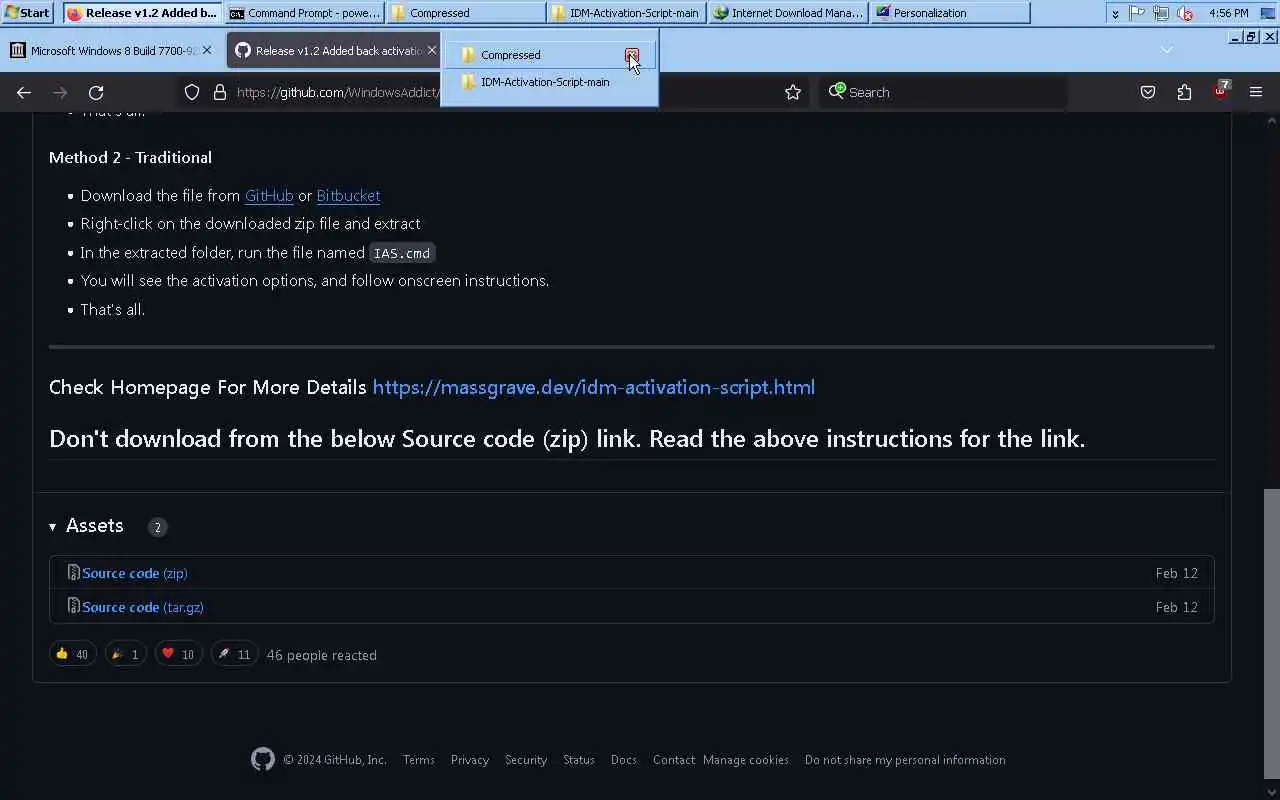Open footer Status link
Image resolution: width=1280 pixels, height=800 pixels.
click(x=579, y=760)
